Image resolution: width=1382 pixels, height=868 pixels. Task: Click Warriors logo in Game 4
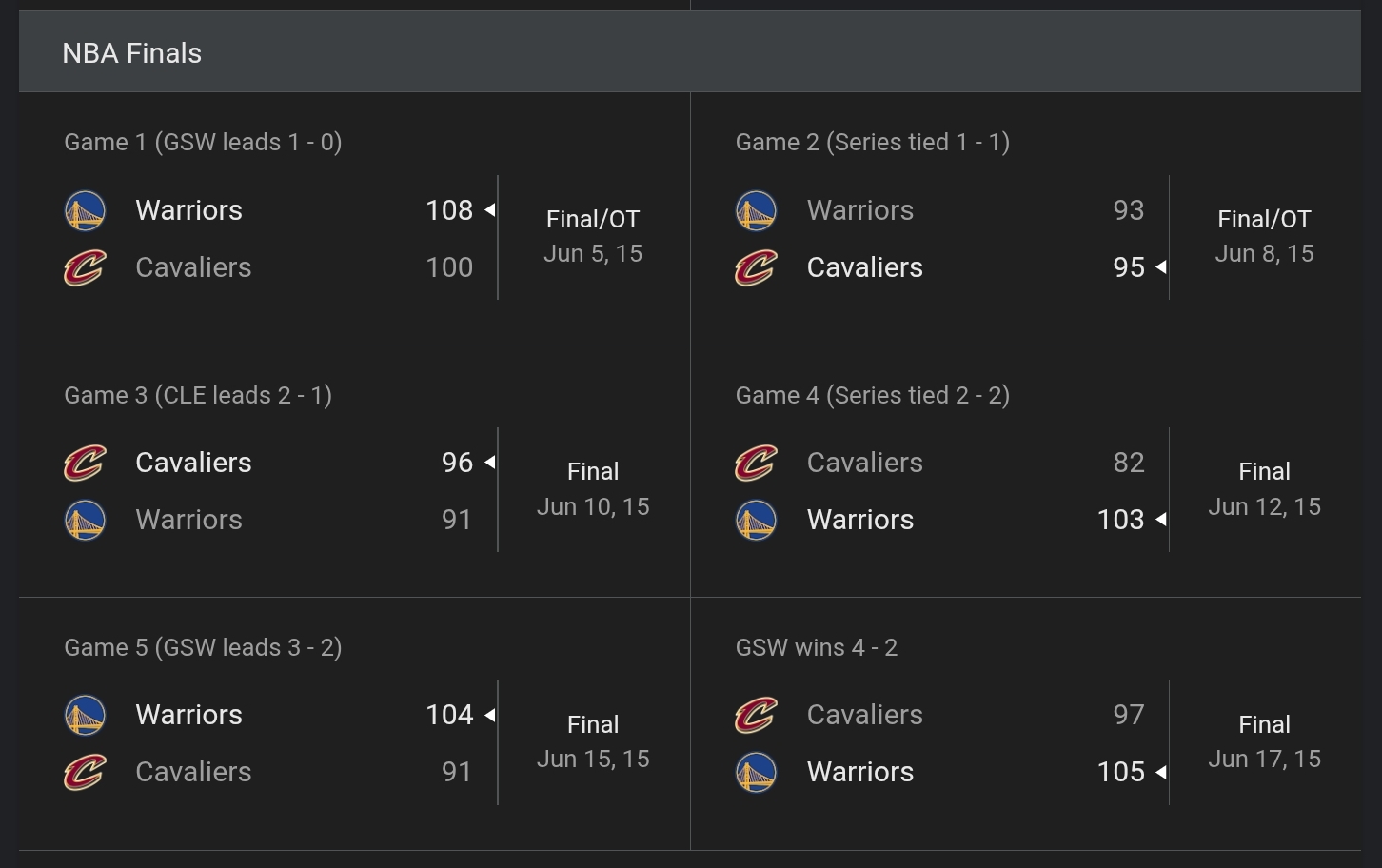[x=756, y=520]
